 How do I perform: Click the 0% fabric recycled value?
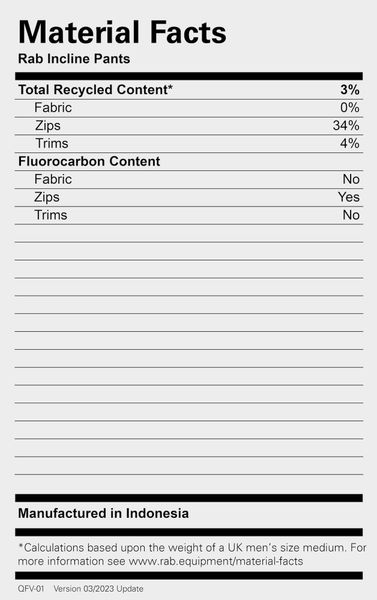coord(350,108)
